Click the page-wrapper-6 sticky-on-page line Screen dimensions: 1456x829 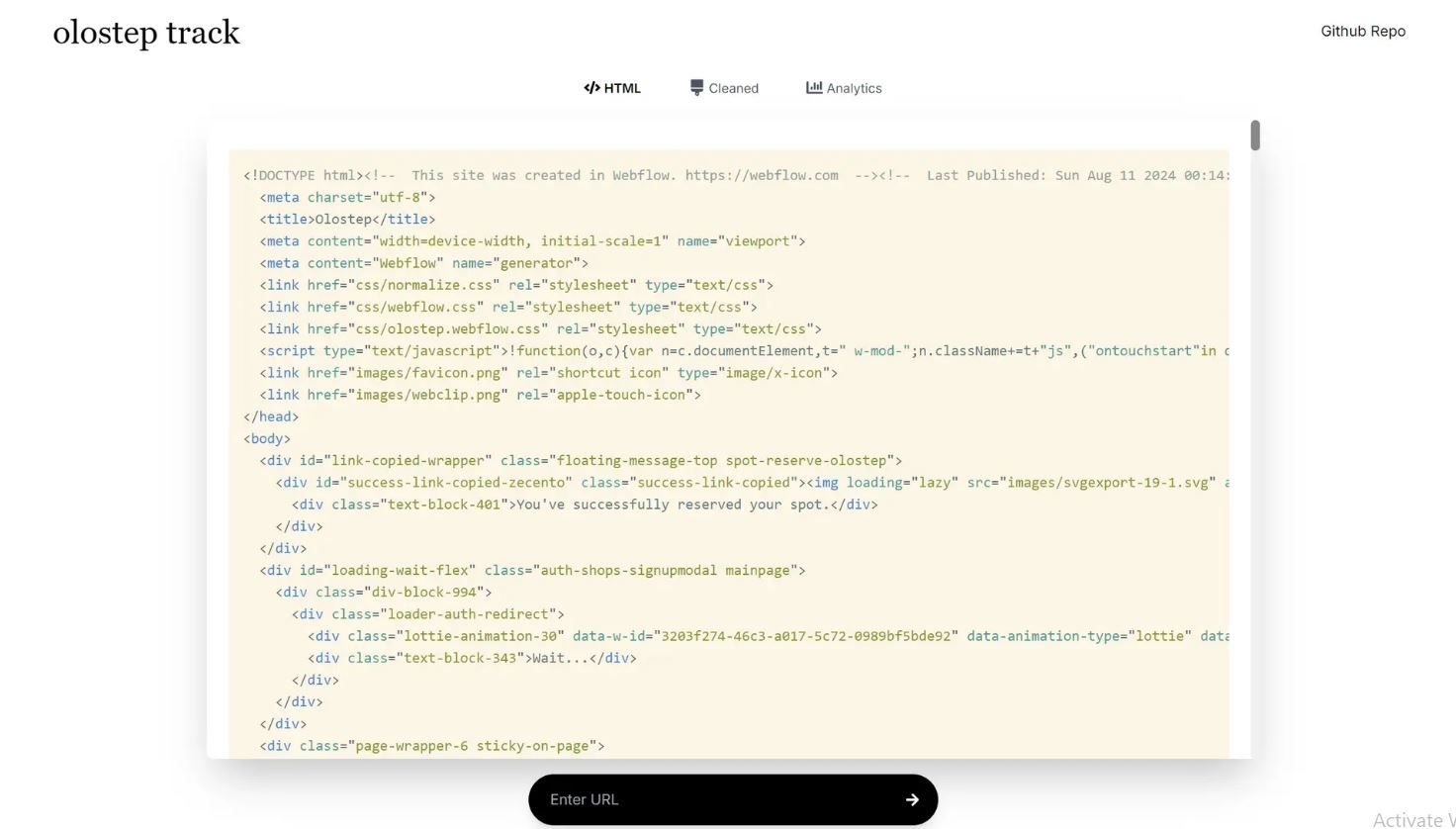click(x=431, y=745)
